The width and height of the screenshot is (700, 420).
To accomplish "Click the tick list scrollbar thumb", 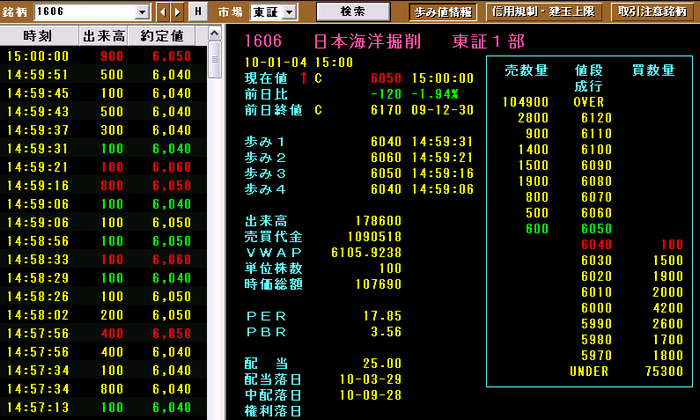I will pyautogui.click(x=215, y=59).
